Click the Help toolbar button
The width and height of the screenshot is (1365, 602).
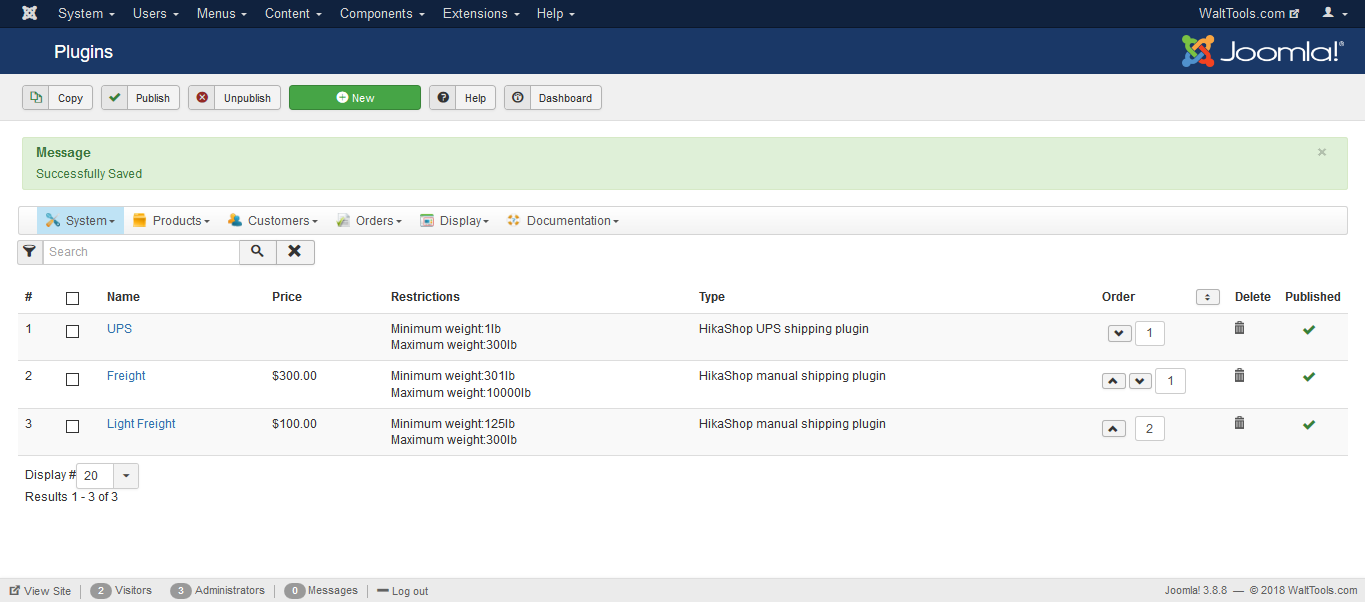click(462, 98)
